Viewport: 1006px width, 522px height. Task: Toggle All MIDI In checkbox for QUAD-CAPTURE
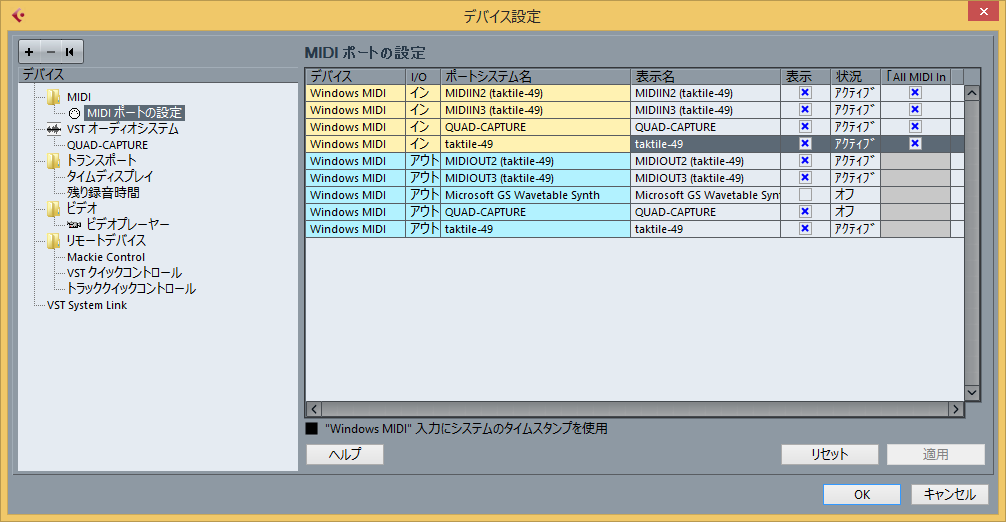(916, 127)
